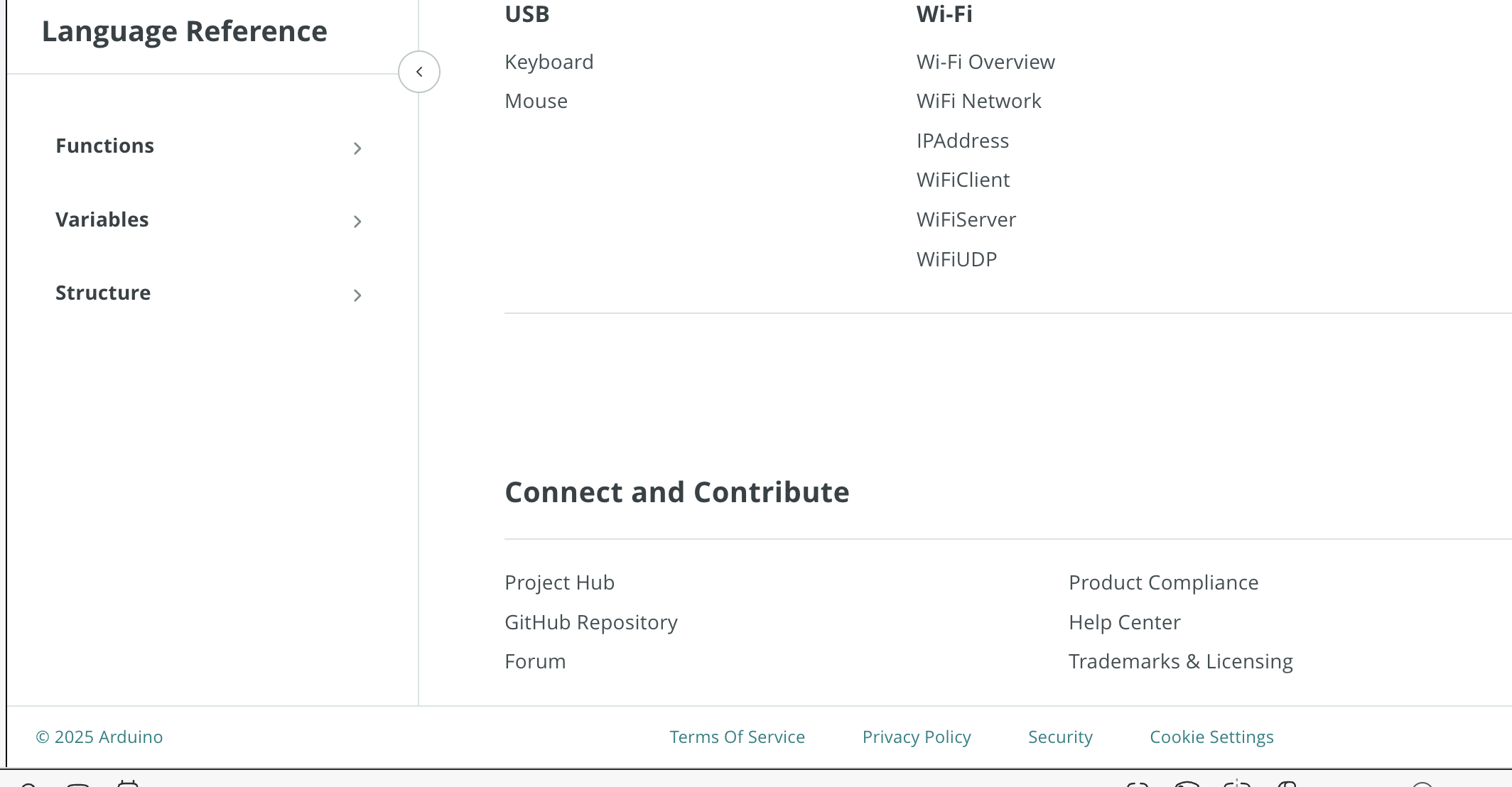The height and width of the screenshot is (787, 1512).
Task: Visit the Help Center
Action: coord(1124,623)
